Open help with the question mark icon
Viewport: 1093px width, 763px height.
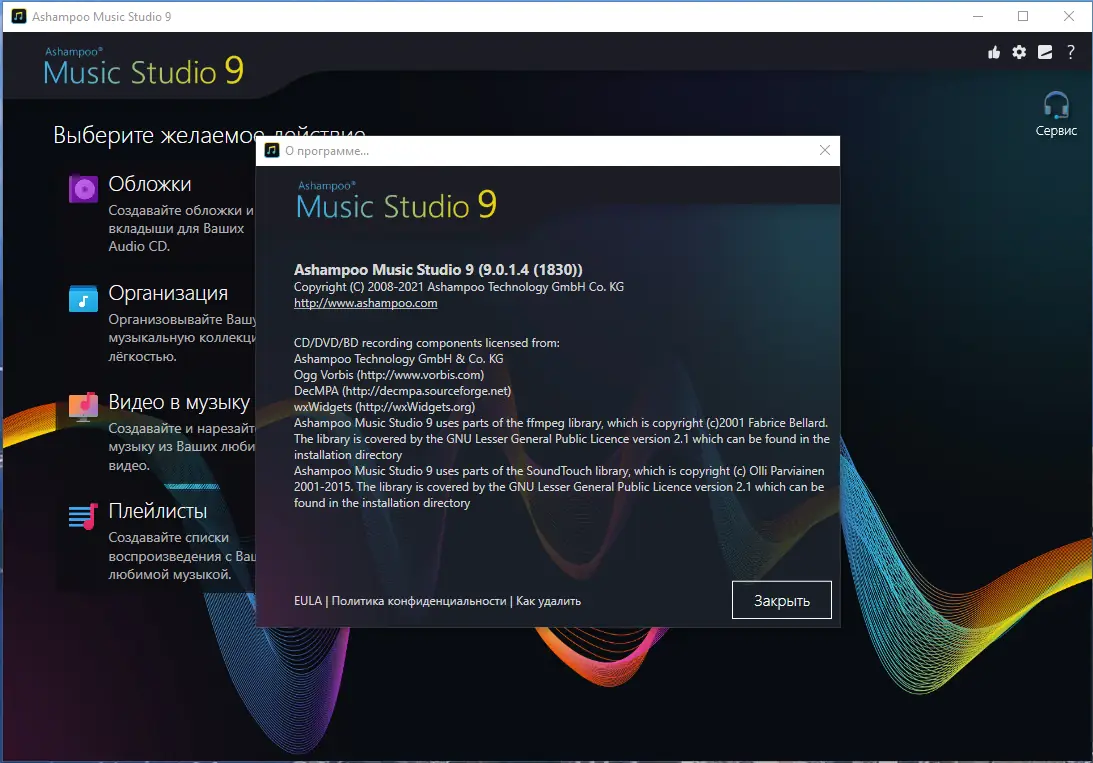click(x=1070, y=52)
